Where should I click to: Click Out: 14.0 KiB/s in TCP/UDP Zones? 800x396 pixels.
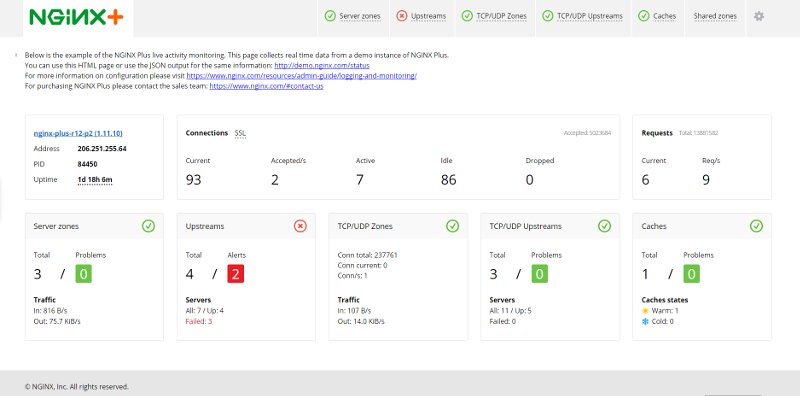(x=361, y=321)
